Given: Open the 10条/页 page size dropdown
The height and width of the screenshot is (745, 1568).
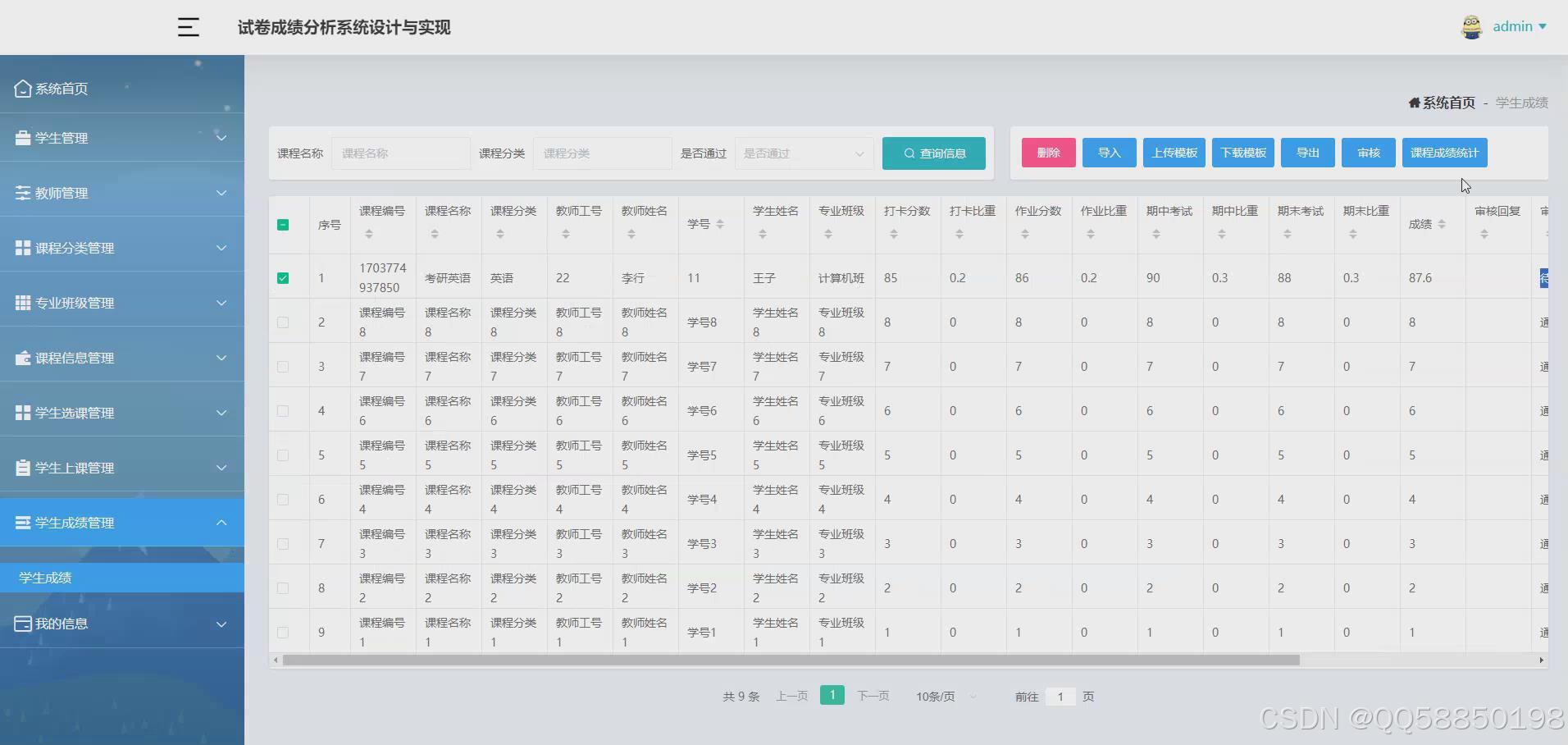Looking at the screenshot, I should [946, 697].
